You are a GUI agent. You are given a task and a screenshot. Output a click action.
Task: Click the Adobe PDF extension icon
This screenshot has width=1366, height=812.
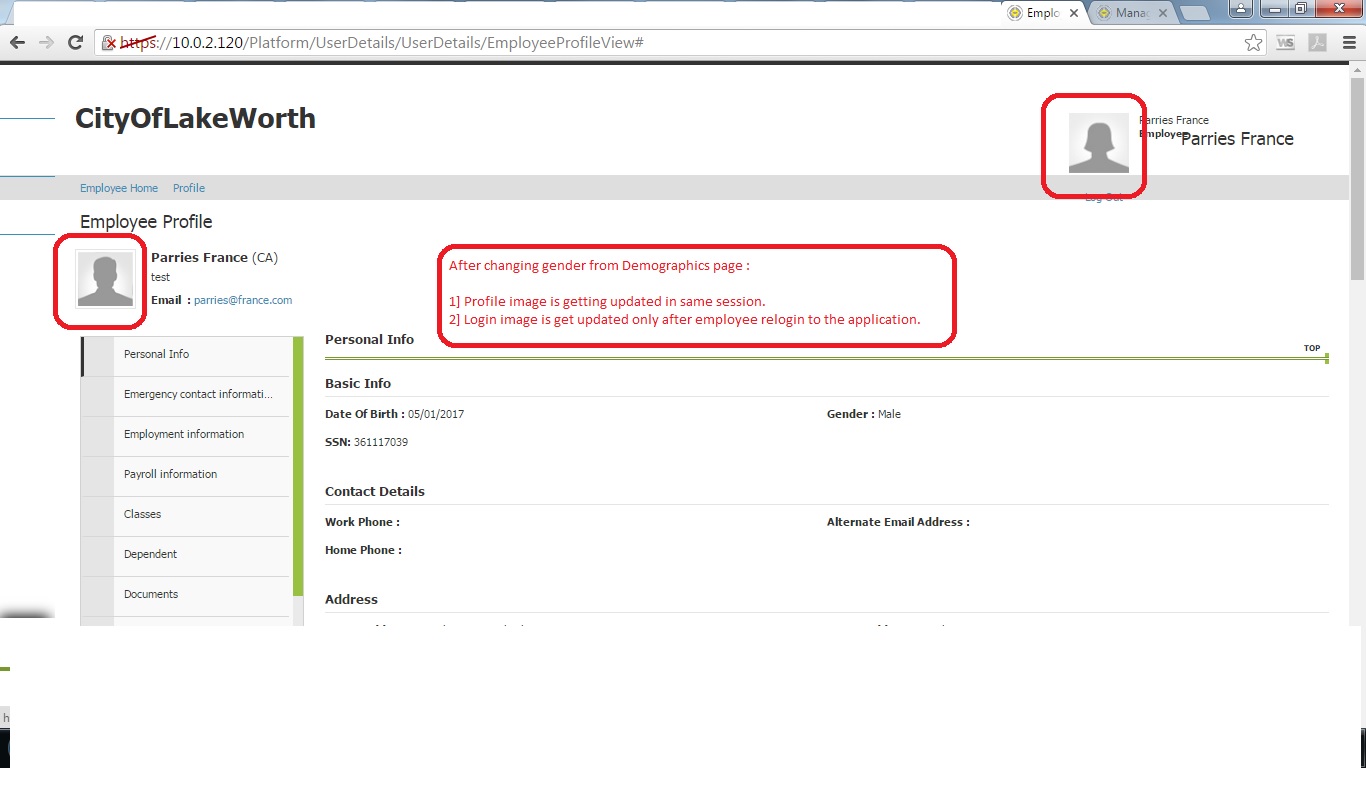1318,42
